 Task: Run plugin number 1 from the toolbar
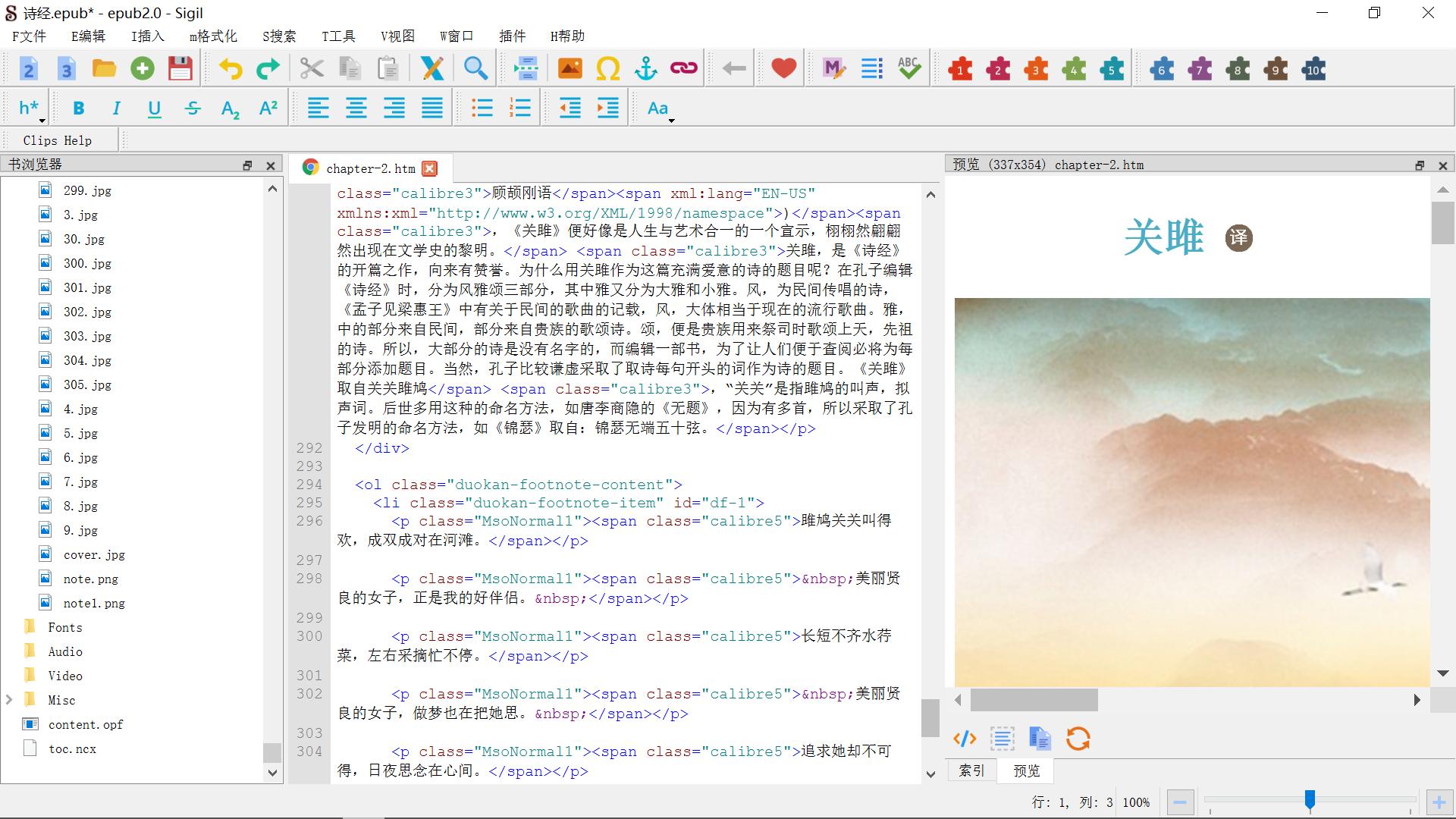click(959, 67)
